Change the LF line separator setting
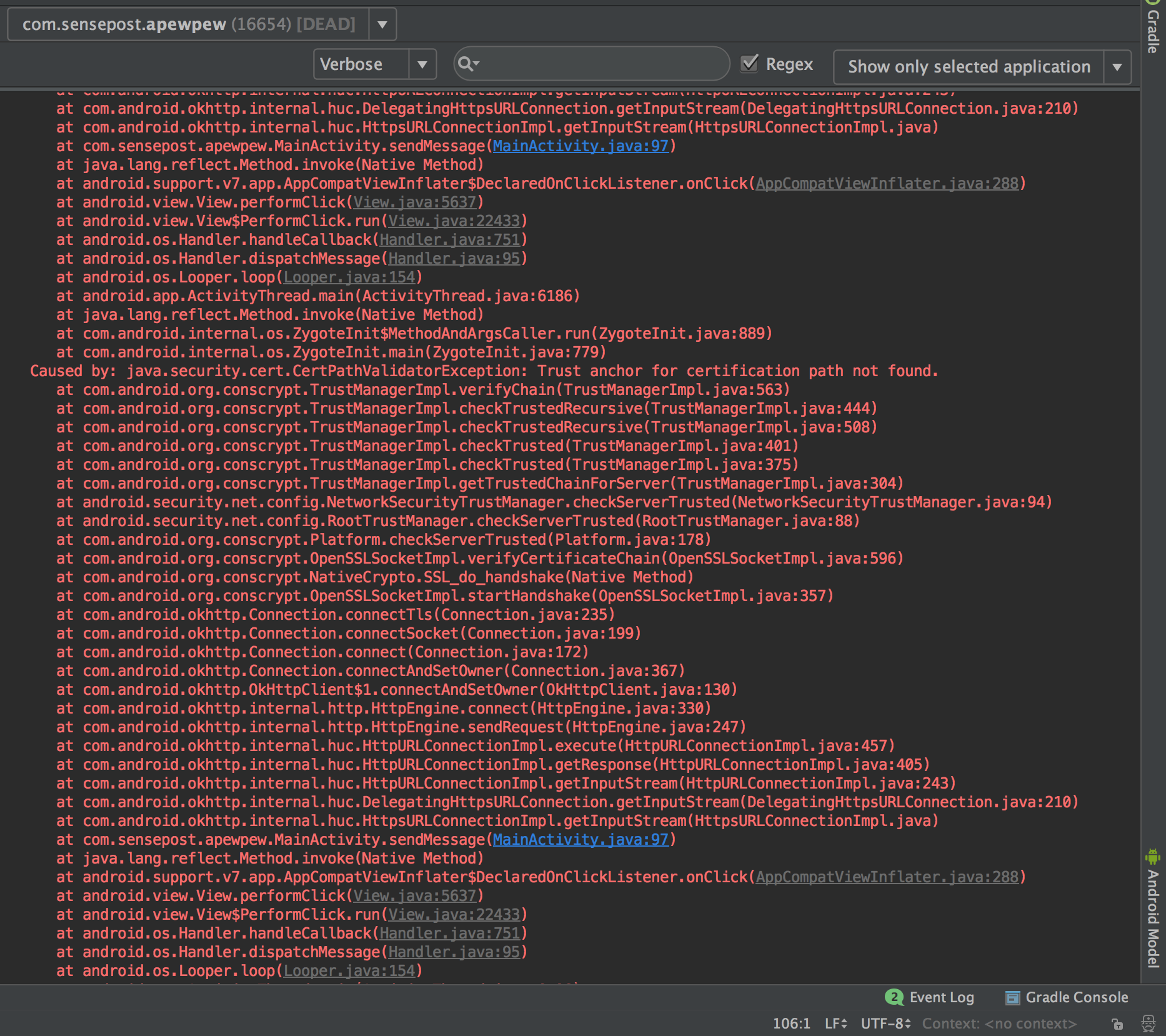 [835, 1024]
